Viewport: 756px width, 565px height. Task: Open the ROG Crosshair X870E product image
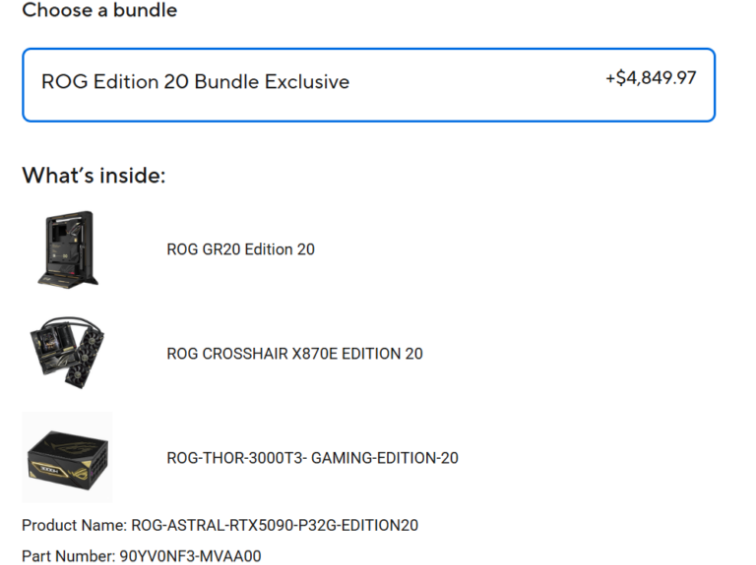point(68,352)
